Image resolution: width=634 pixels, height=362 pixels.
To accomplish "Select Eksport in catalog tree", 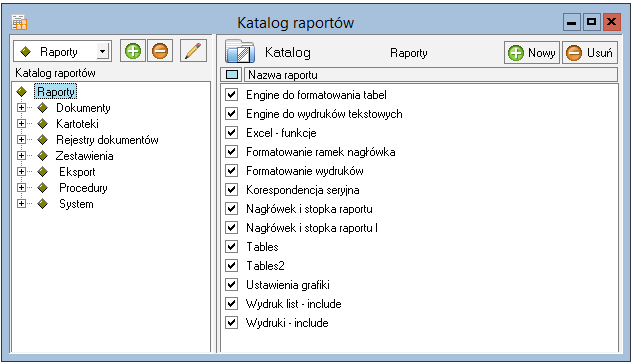I will [x=77, y=172].
